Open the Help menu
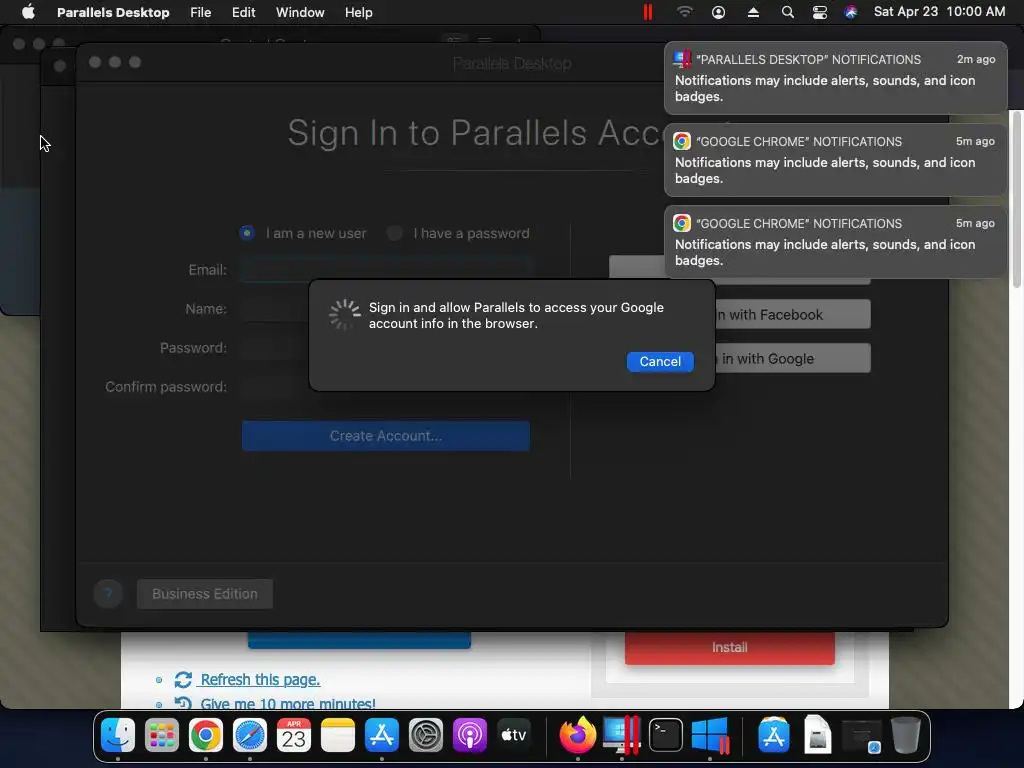 click(x=359, y=12)
